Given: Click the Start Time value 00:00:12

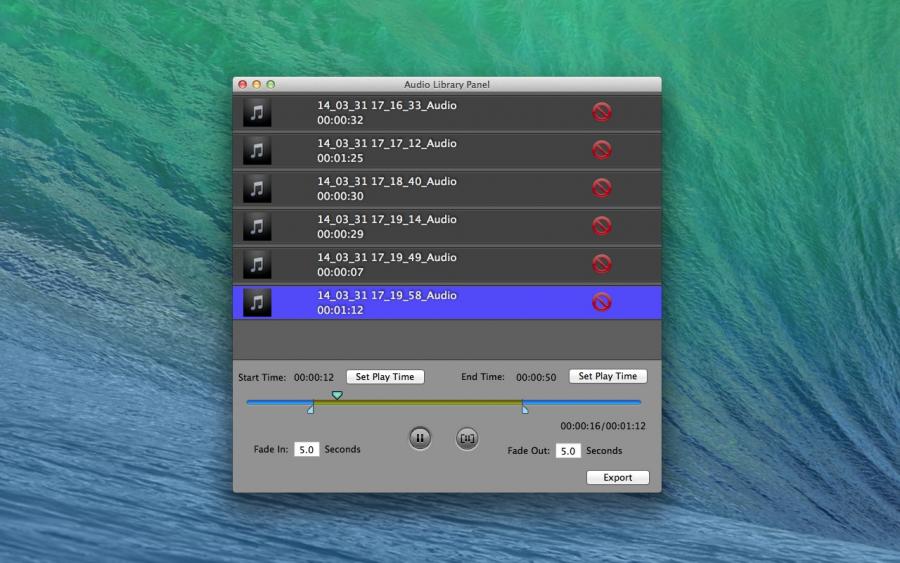Looking at the screenshot, I should click(314, 378).
